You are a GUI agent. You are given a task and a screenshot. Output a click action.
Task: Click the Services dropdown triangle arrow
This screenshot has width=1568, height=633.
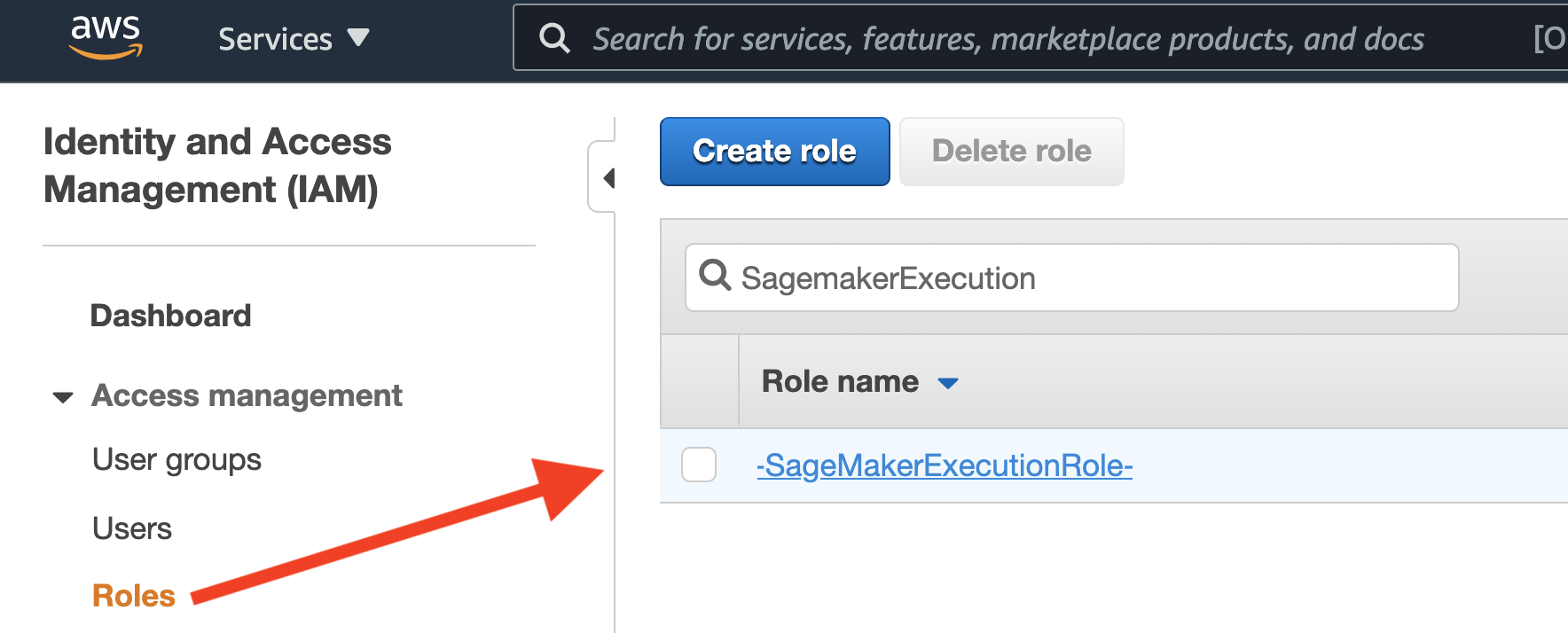point(358,37)
